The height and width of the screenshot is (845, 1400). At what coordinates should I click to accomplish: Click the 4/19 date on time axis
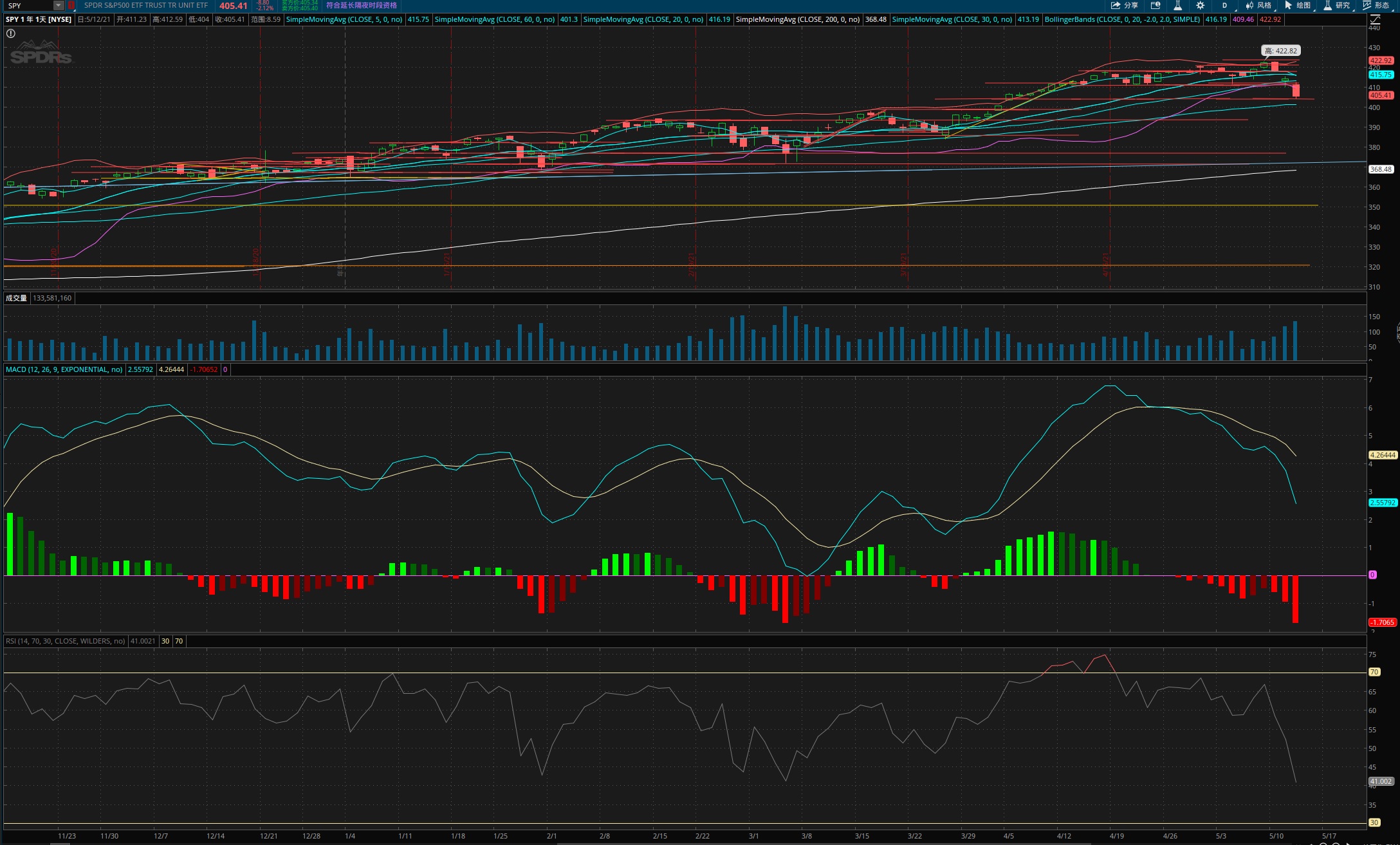tap(1117, 836)
